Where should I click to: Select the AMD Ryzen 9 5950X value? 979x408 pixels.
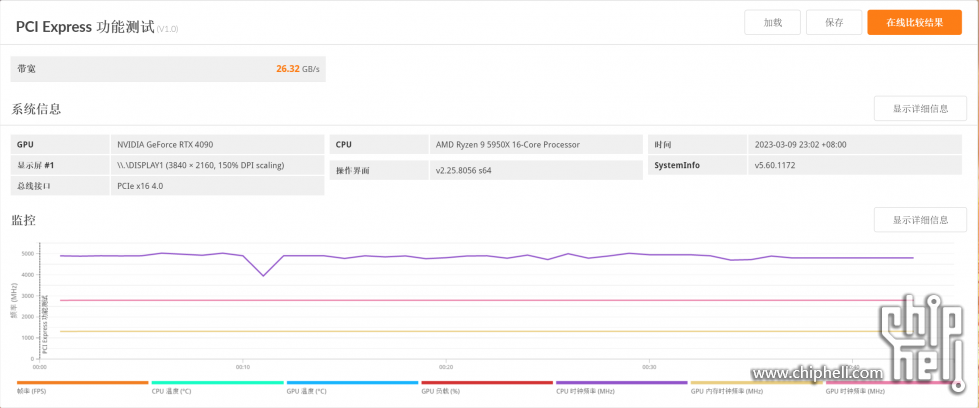[508, 144]
